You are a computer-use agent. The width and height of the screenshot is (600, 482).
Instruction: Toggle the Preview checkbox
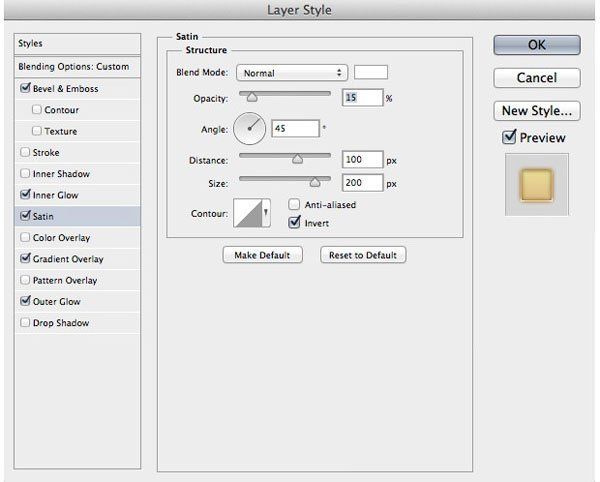[x=509, y=137]
